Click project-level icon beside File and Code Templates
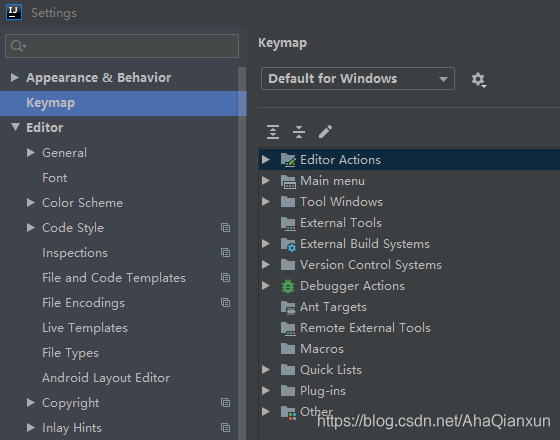The image size is (560, 440). pos(225,278)
